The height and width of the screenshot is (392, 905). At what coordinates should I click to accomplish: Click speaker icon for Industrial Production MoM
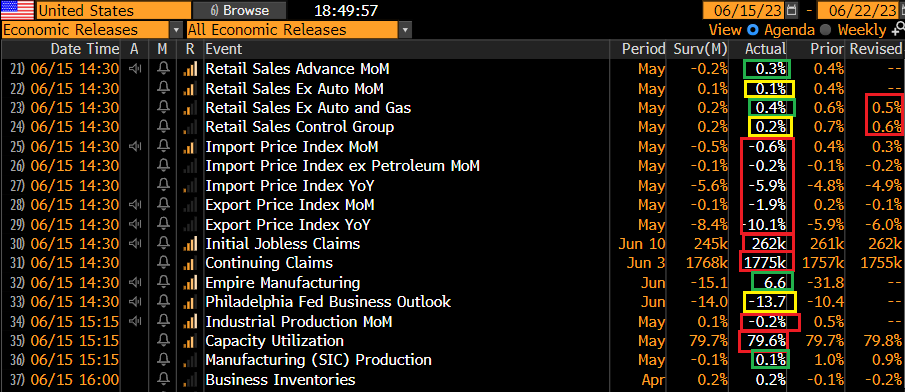click(x=135, y=322)
